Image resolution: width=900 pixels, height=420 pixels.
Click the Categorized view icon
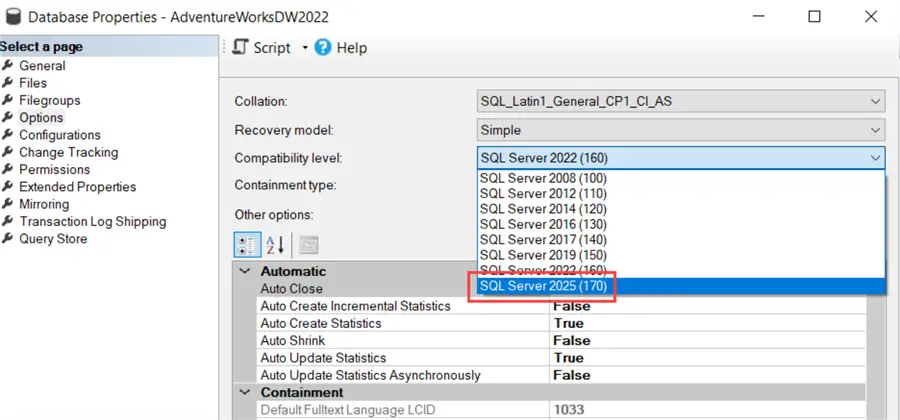point(247,246)
